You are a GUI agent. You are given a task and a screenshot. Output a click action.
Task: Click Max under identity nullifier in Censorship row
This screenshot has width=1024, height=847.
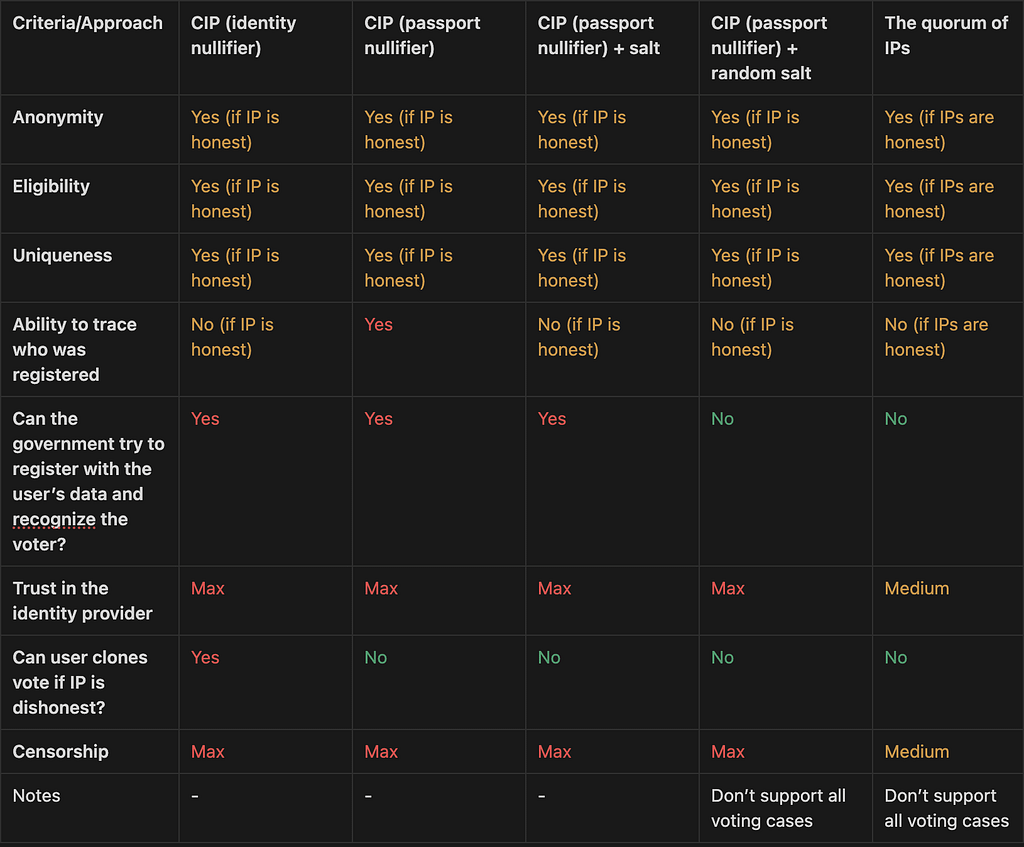tap(208, 752)
